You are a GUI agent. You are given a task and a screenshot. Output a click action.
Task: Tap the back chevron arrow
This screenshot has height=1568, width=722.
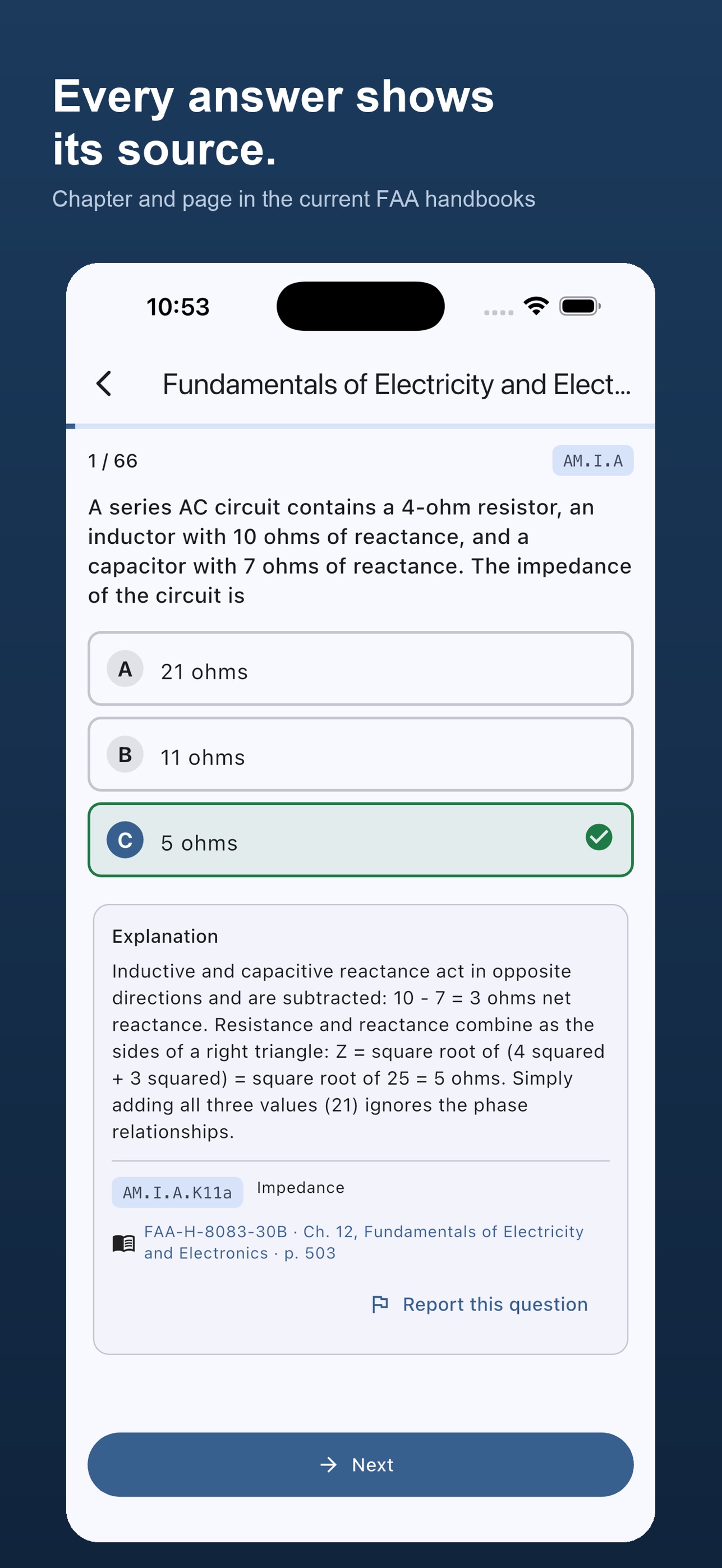pyautogui.click(x=104, y=384)
